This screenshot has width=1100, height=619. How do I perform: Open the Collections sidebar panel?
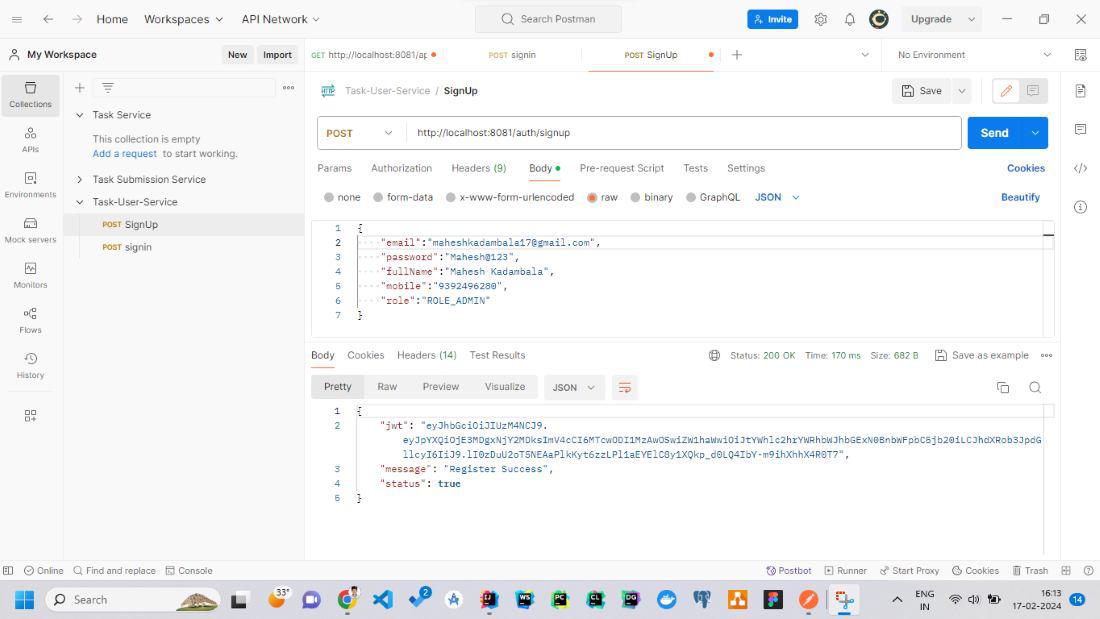[30, 94]
